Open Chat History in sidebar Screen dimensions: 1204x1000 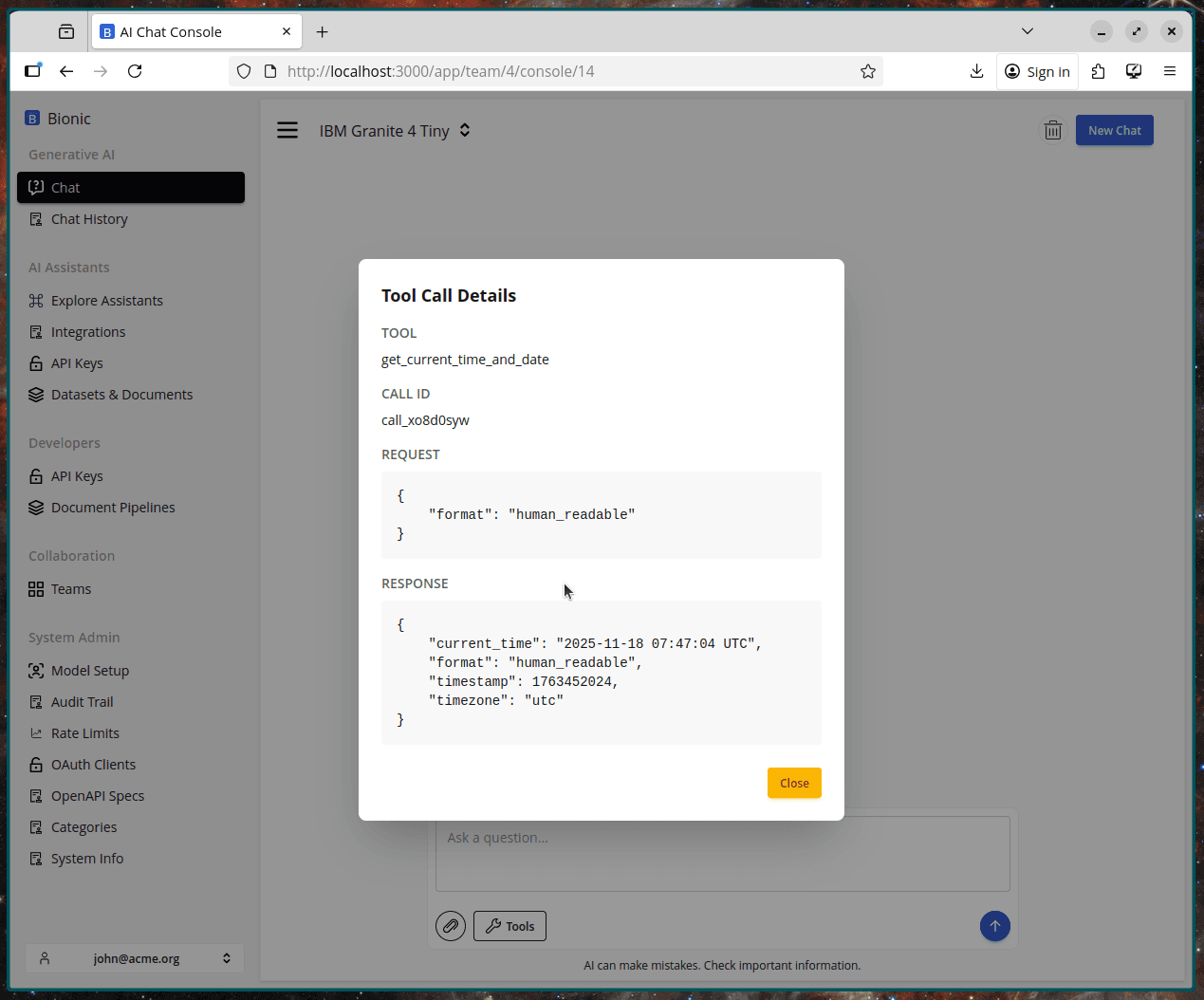click(x=89, y=219)
